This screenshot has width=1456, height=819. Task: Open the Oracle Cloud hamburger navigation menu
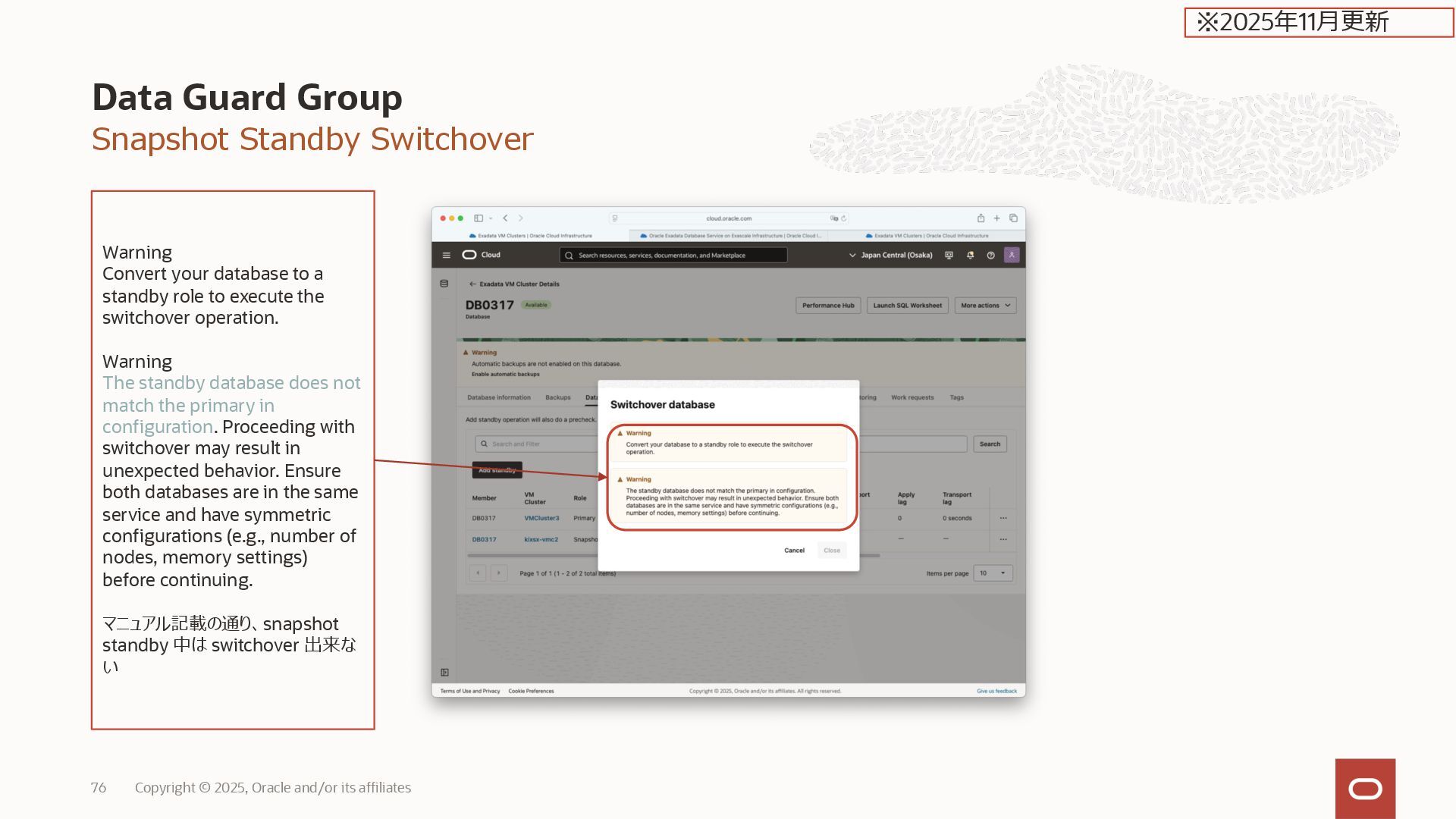pos(446,256)
